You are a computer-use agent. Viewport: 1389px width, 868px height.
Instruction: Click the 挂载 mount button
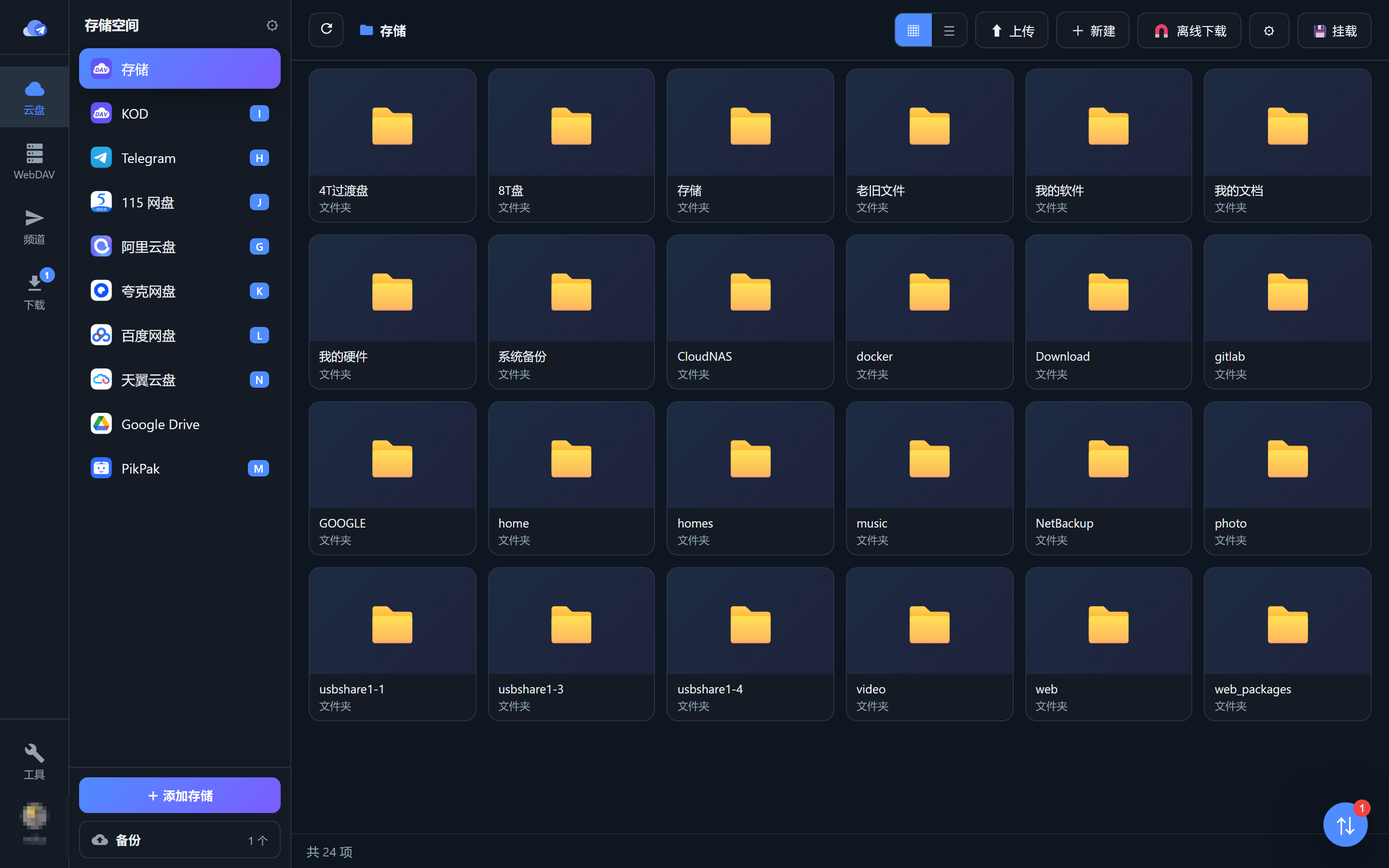[1335, 30]
